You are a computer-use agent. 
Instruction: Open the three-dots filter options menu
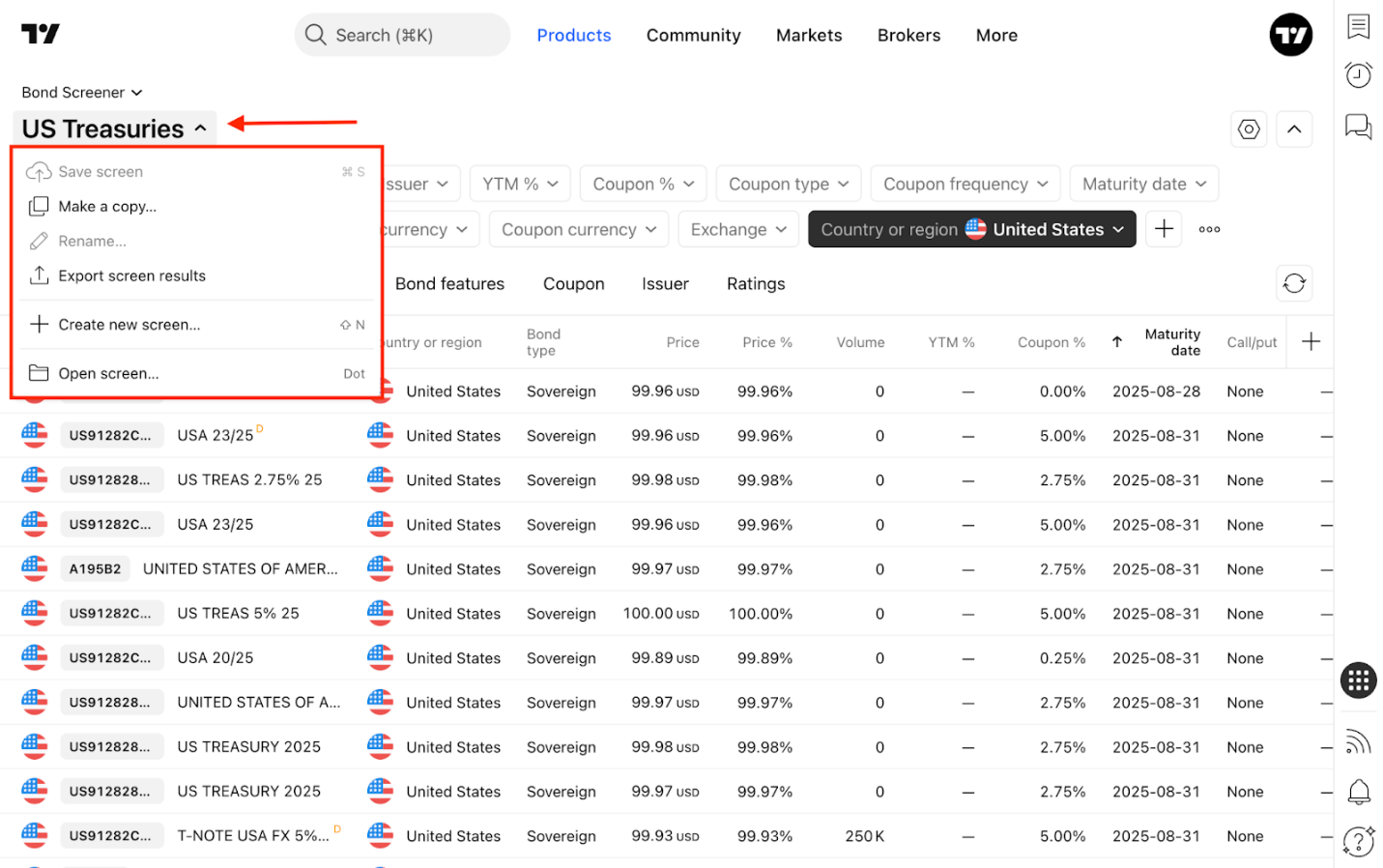coord(1209,229)
